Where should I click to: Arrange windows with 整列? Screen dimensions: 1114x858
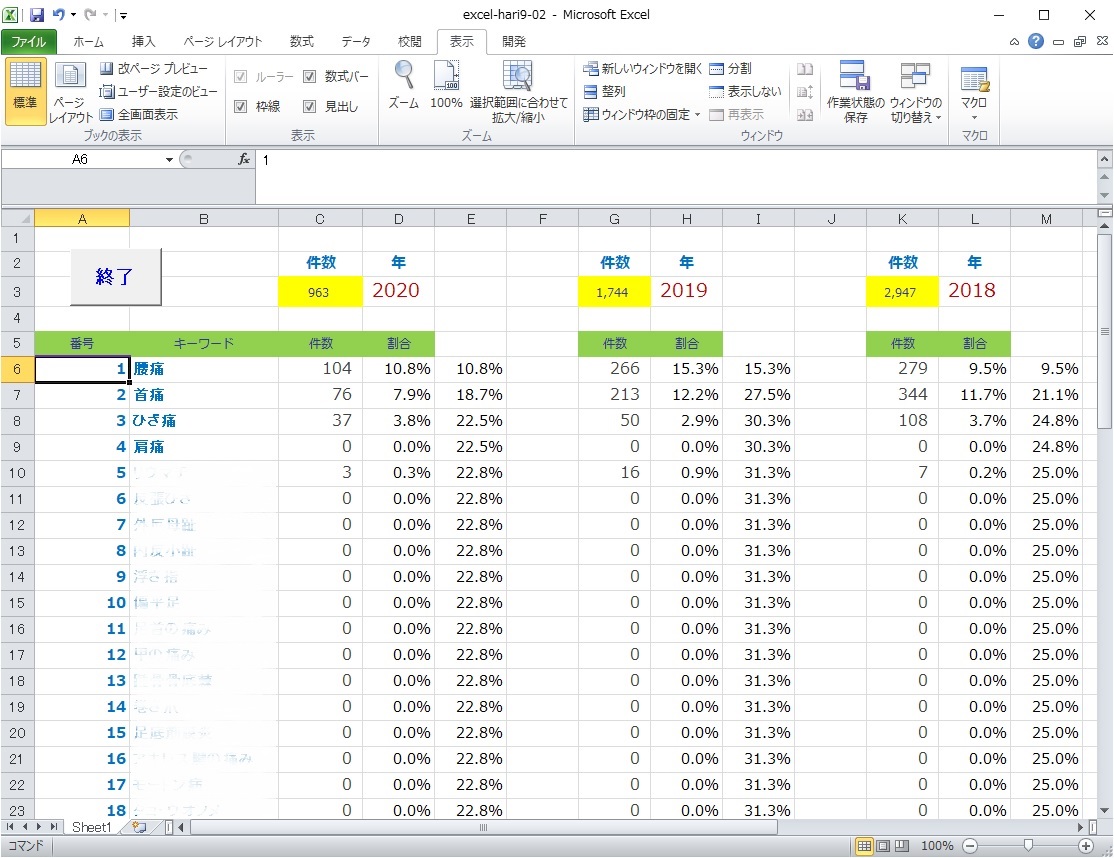click(604, 91)
